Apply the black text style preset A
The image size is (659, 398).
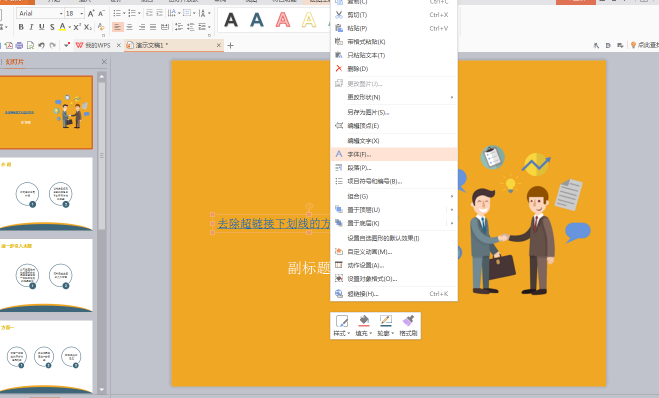pos(231,20)
